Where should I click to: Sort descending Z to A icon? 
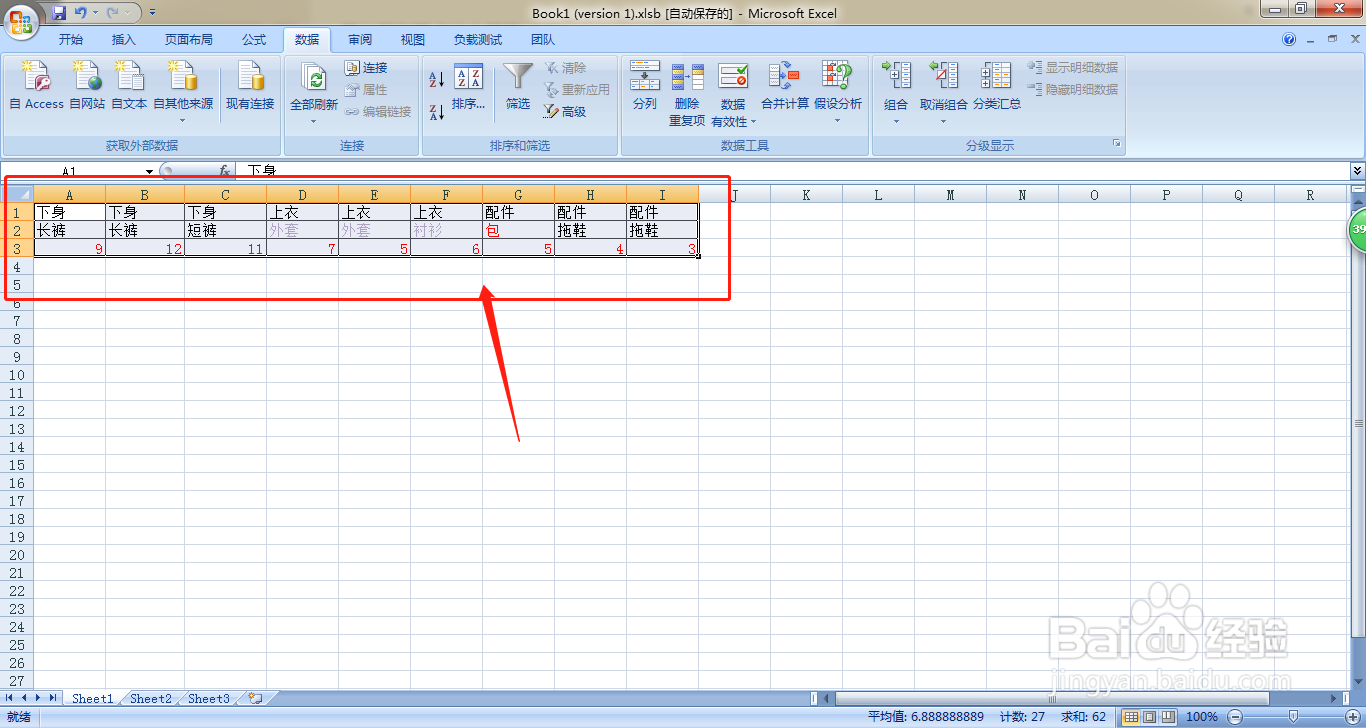pos(436,112)
